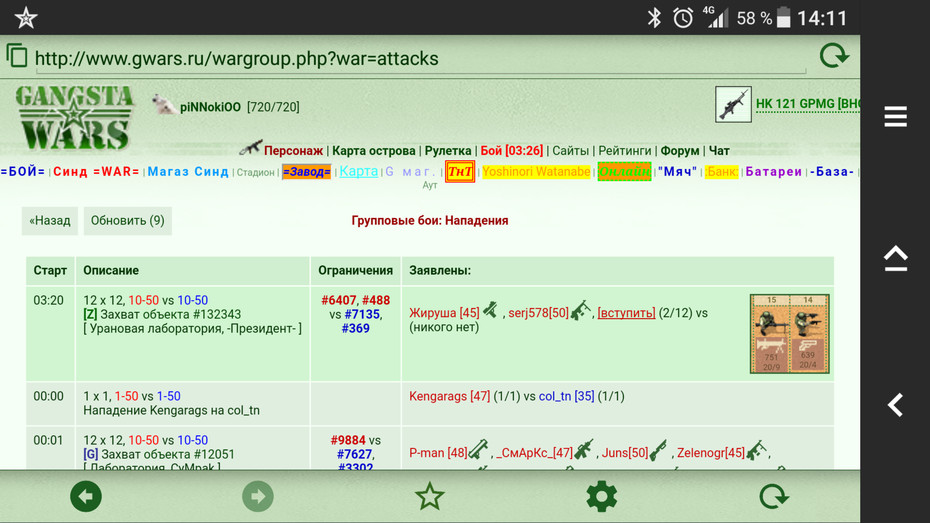Image resolution: width=930 pixels, height=523 pixels.
Task: Open the Персонаж menu
Action: coord(294,151)
